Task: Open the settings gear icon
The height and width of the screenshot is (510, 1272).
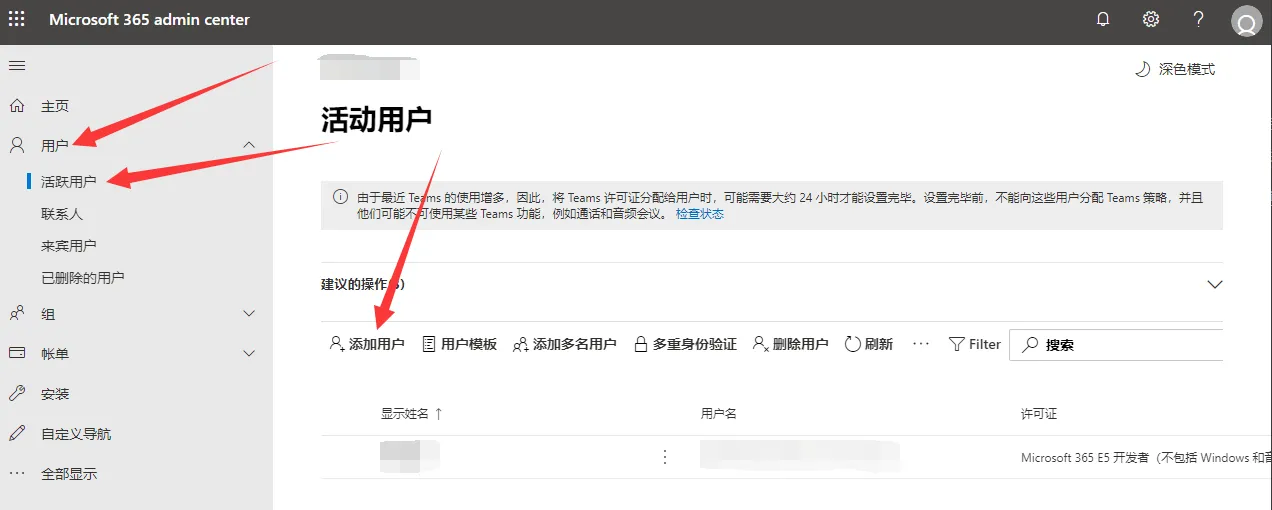Action: [x=1151, y=19]
